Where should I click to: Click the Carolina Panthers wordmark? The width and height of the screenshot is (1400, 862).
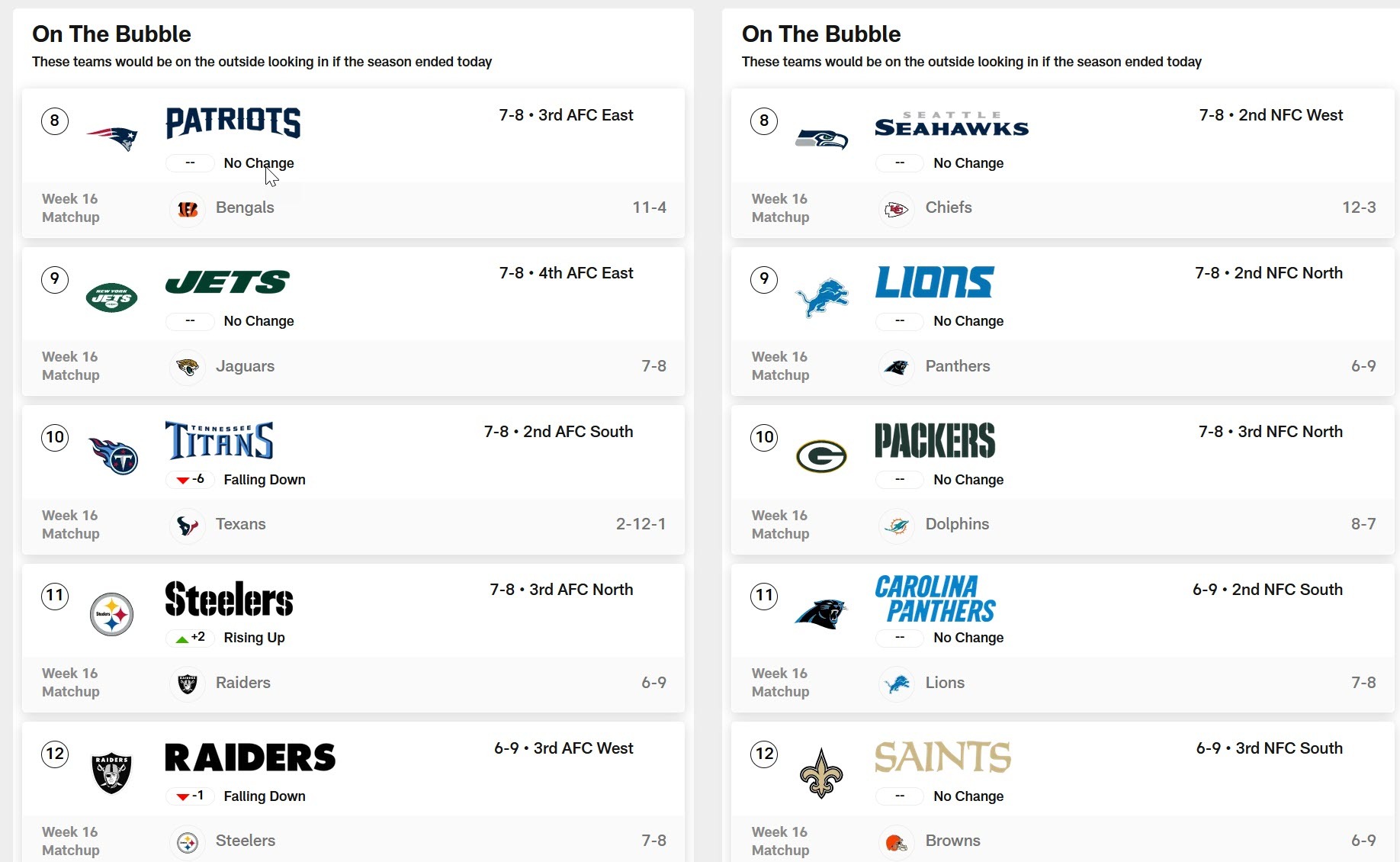pyautogui.click(x=935, y=599)
